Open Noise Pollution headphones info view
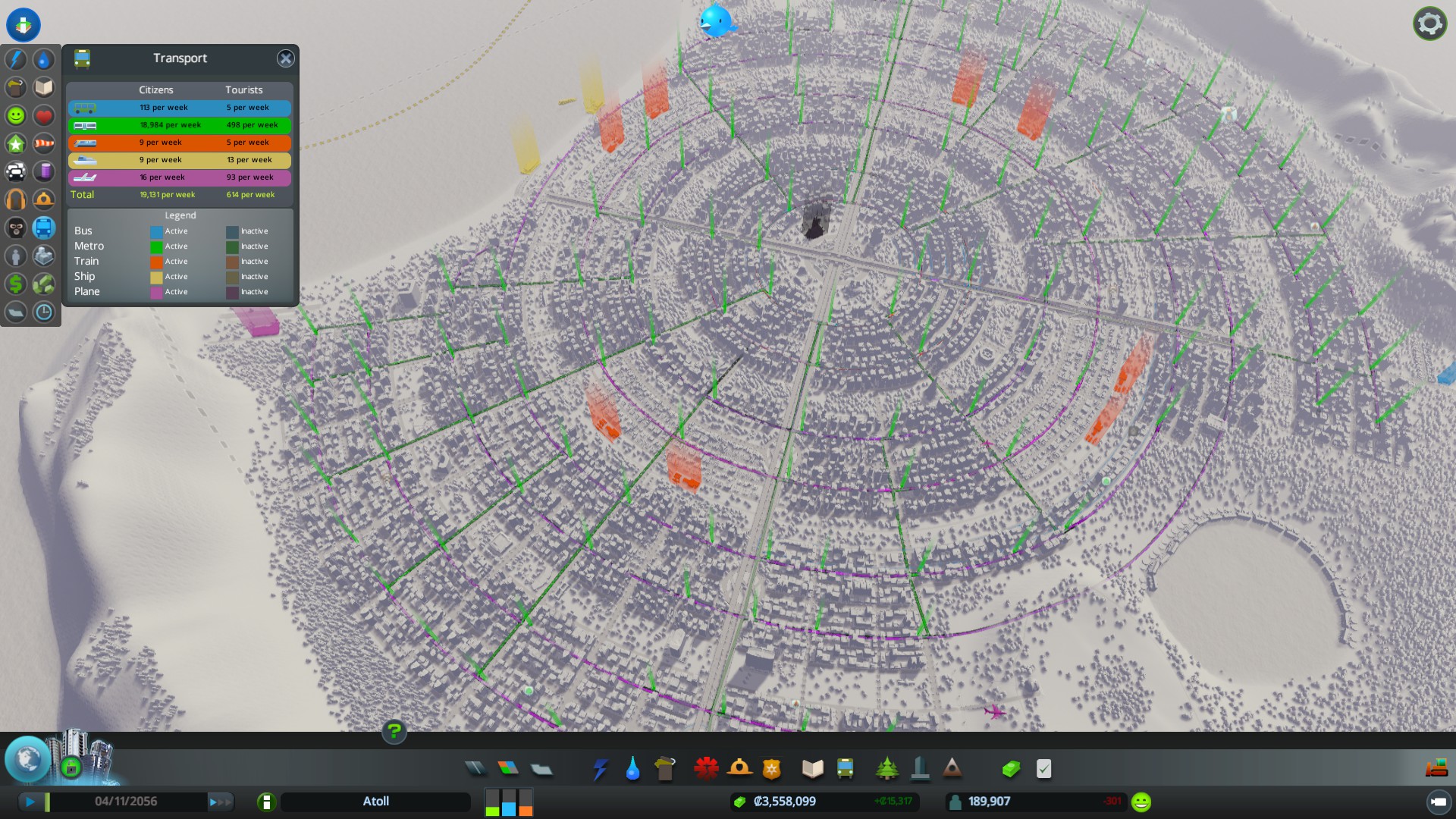 point(16,199)
